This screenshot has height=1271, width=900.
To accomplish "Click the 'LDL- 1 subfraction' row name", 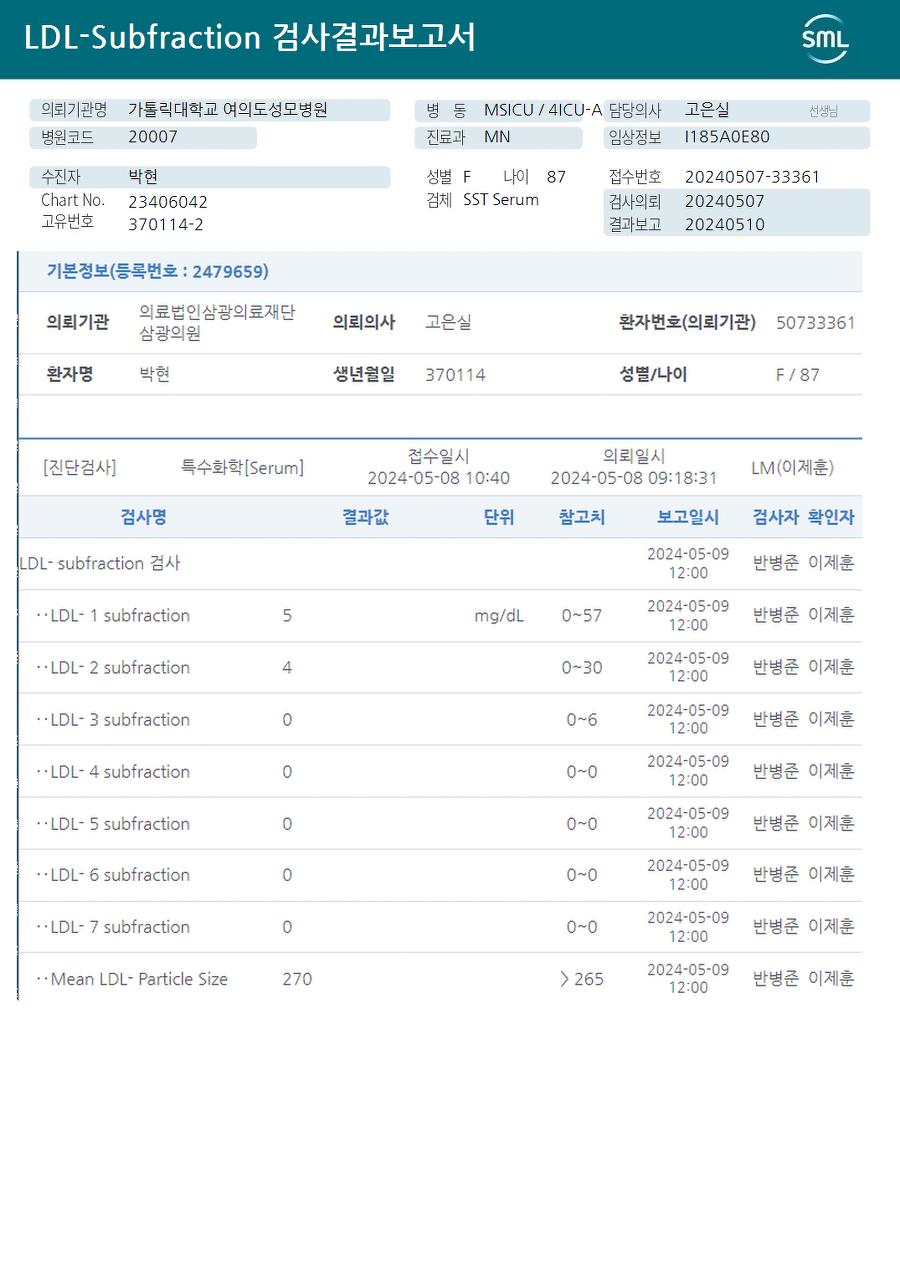I will click(120, 615).
